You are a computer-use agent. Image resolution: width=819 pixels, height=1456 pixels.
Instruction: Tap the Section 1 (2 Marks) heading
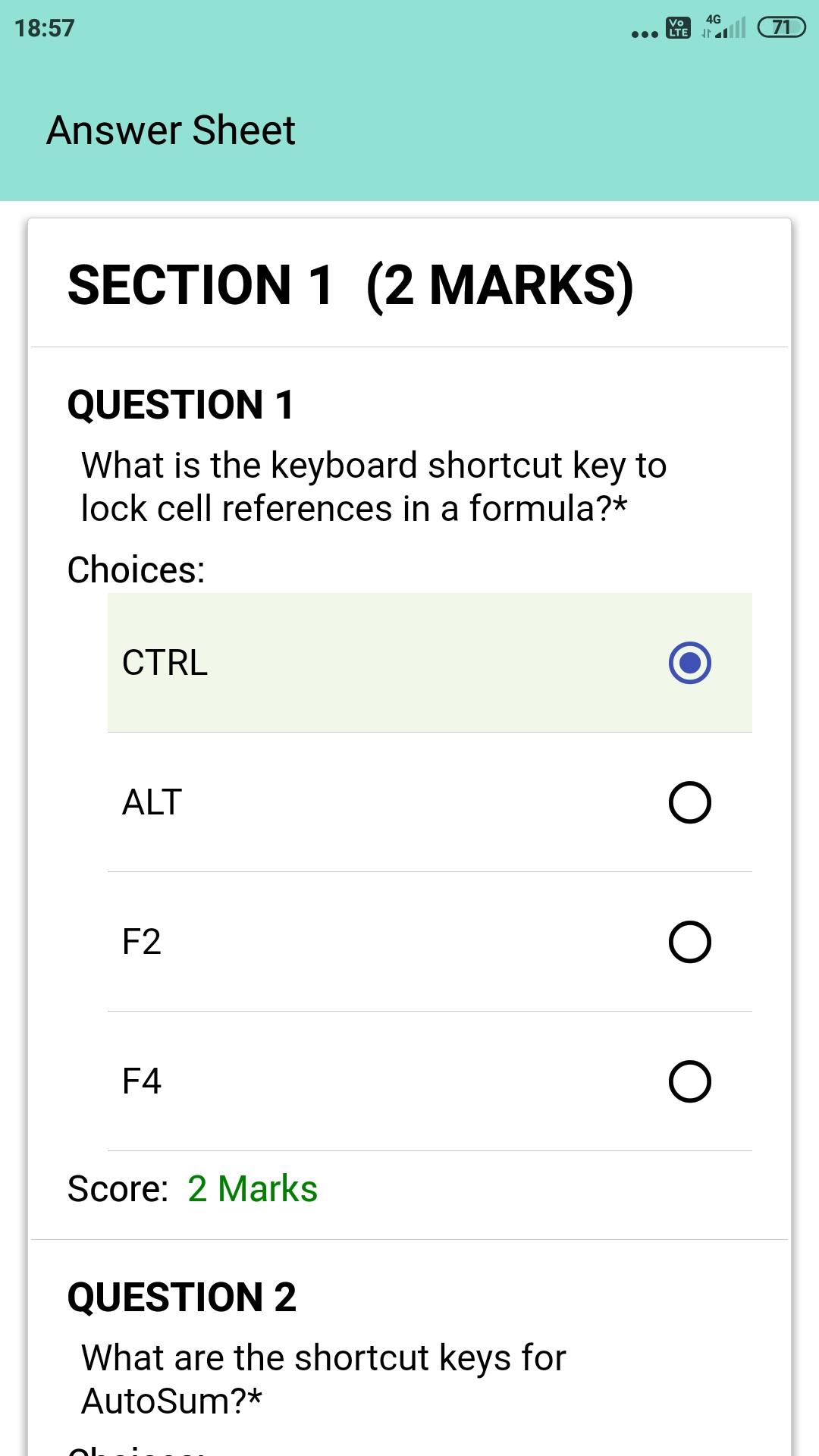click(350, 286)
